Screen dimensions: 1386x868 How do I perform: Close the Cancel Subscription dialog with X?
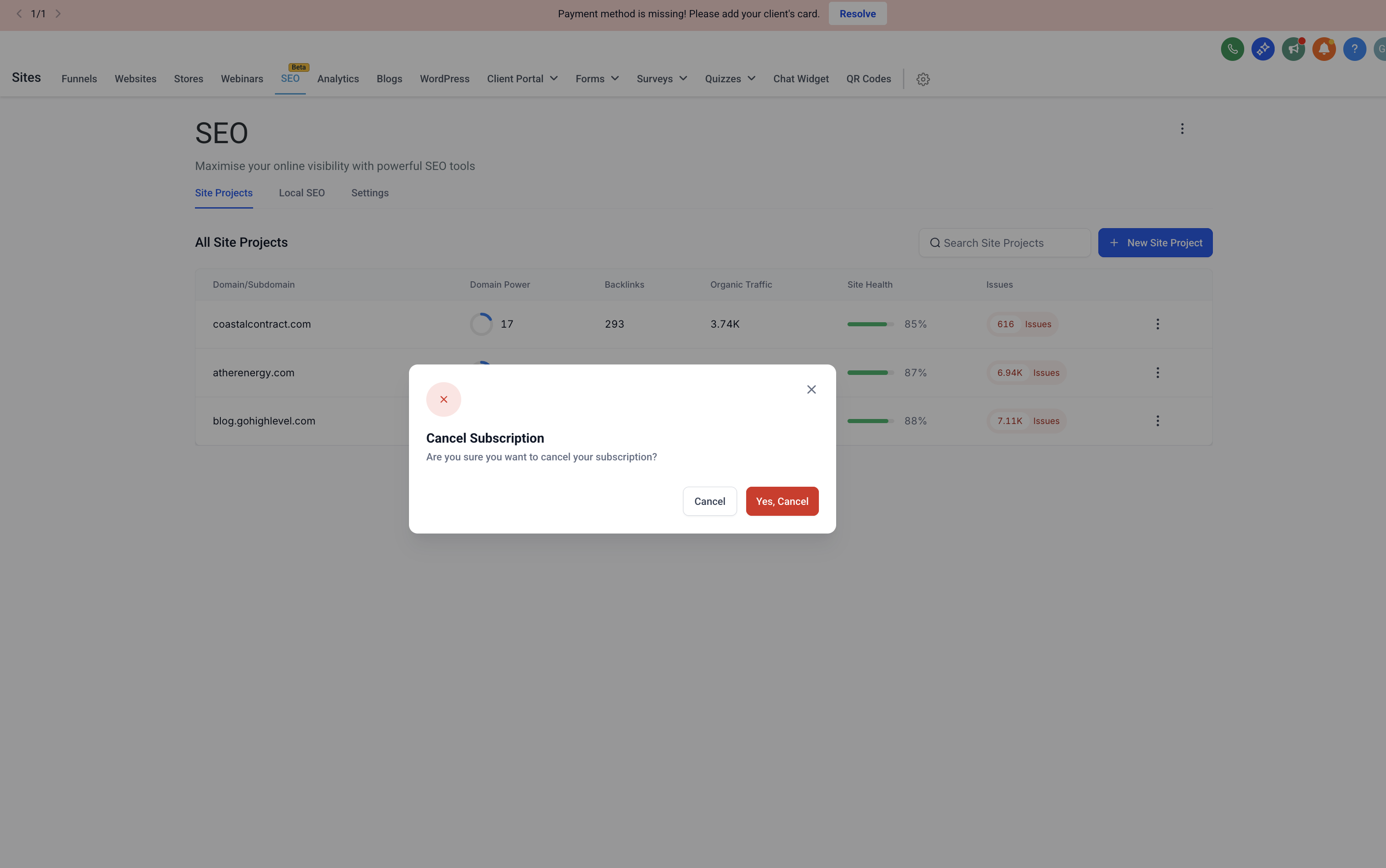click(x=811, y=390)
